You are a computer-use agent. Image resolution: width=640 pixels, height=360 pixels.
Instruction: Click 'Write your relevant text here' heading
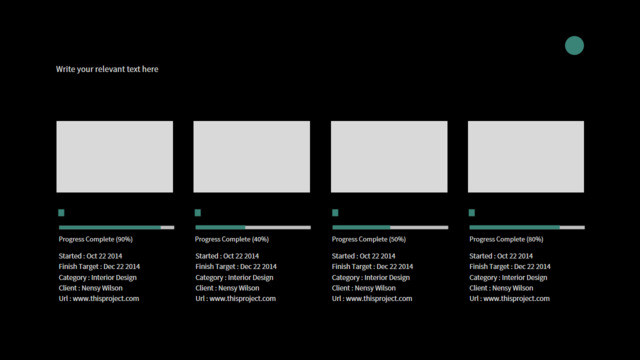pos(107,69)
